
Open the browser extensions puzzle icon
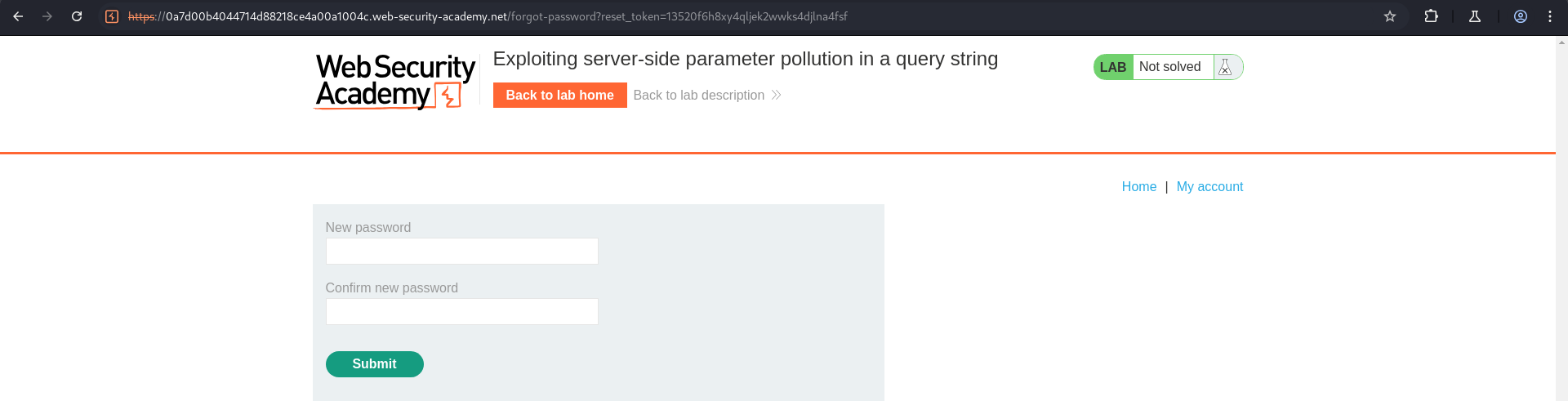point(1431,16)
